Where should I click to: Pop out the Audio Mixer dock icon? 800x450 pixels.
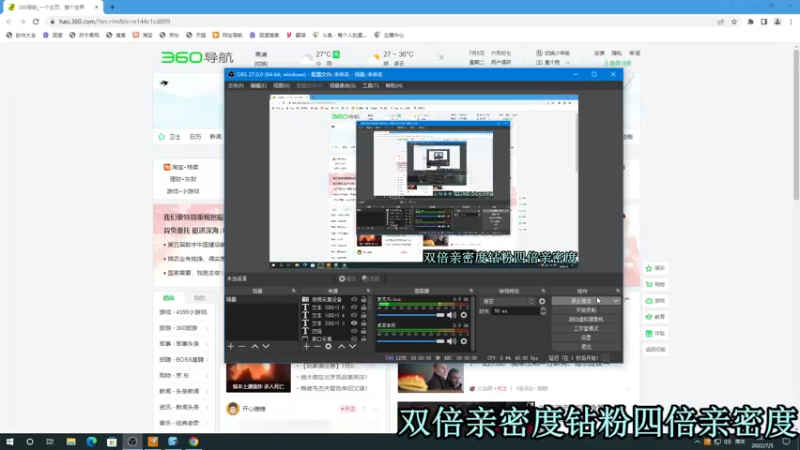point(471,291)
